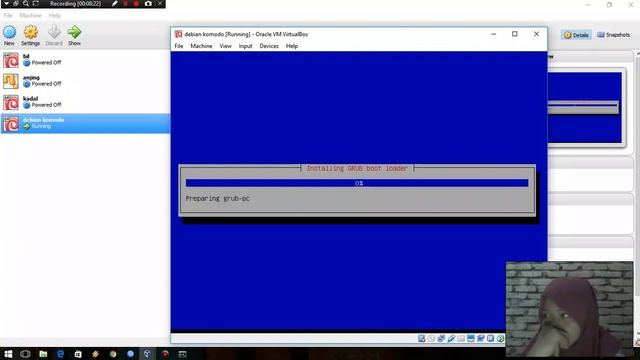Click the webcam overlay video
Image resolution: width=640 pixels, height=360 pixels.
coord(569,309)
